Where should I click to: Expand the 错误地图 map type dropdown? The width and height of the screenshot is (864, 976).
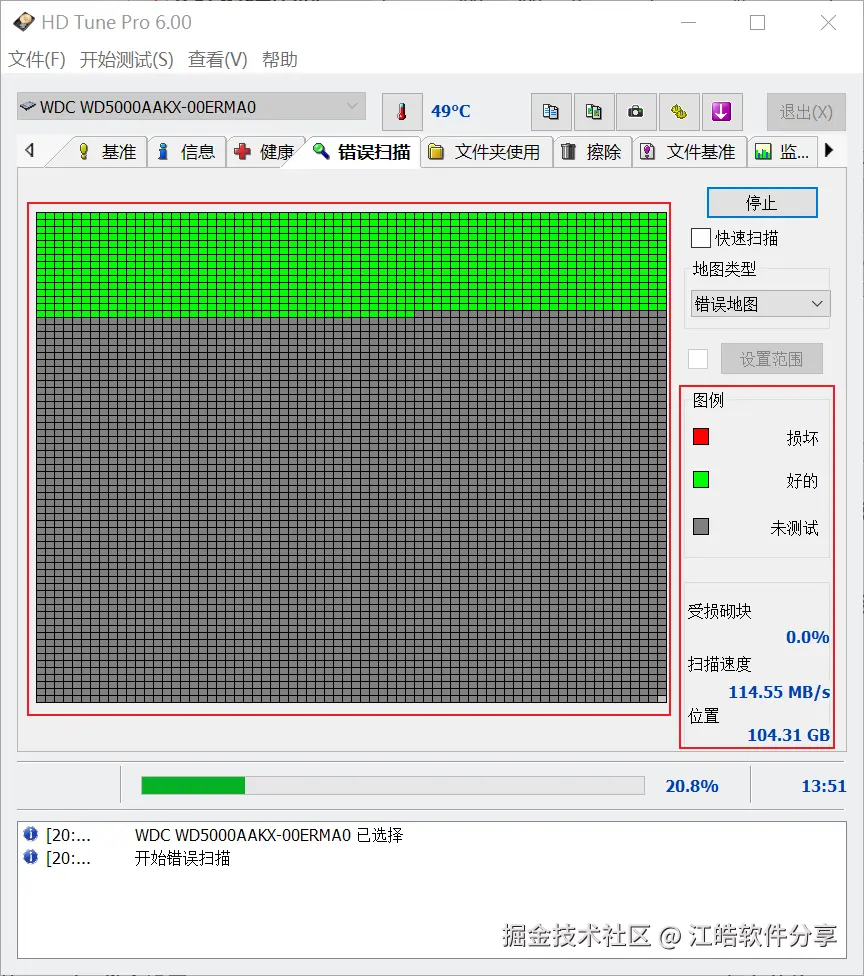[760, 304]
